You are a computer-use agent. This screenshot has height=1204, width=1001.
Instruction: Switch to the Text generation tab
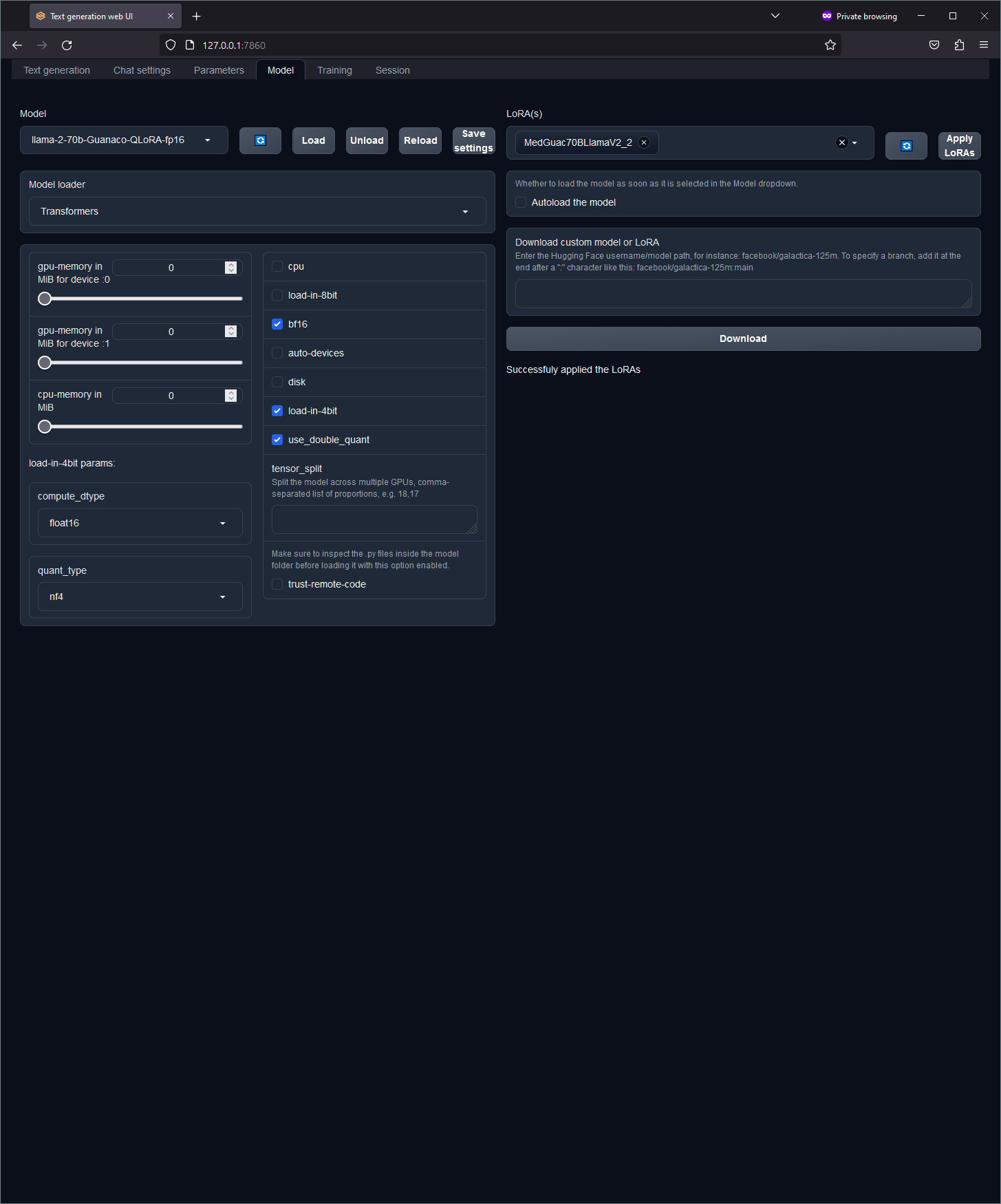tap(57, 70)
